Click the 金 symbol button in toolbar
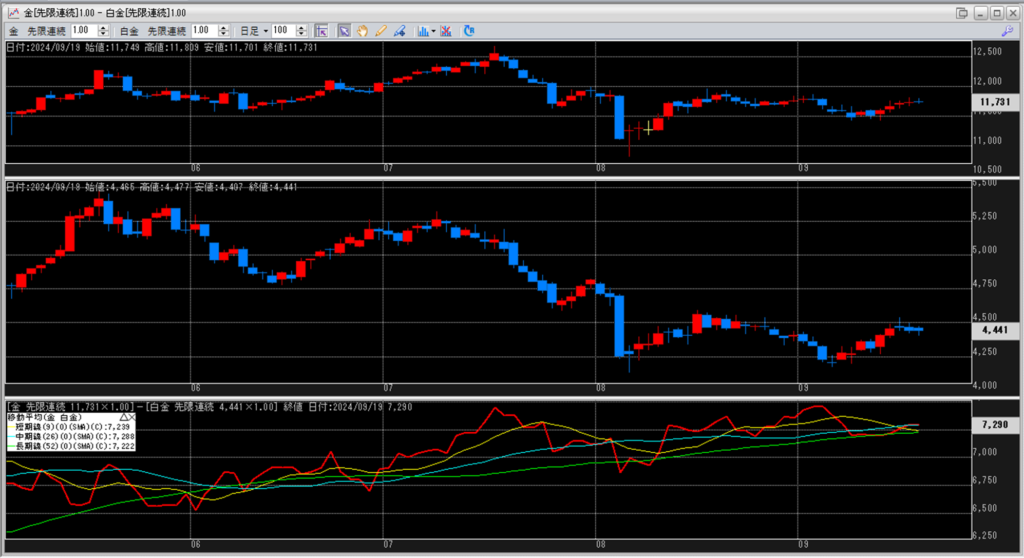Viewport: 1024px width, 558px height. coord(13,30)
